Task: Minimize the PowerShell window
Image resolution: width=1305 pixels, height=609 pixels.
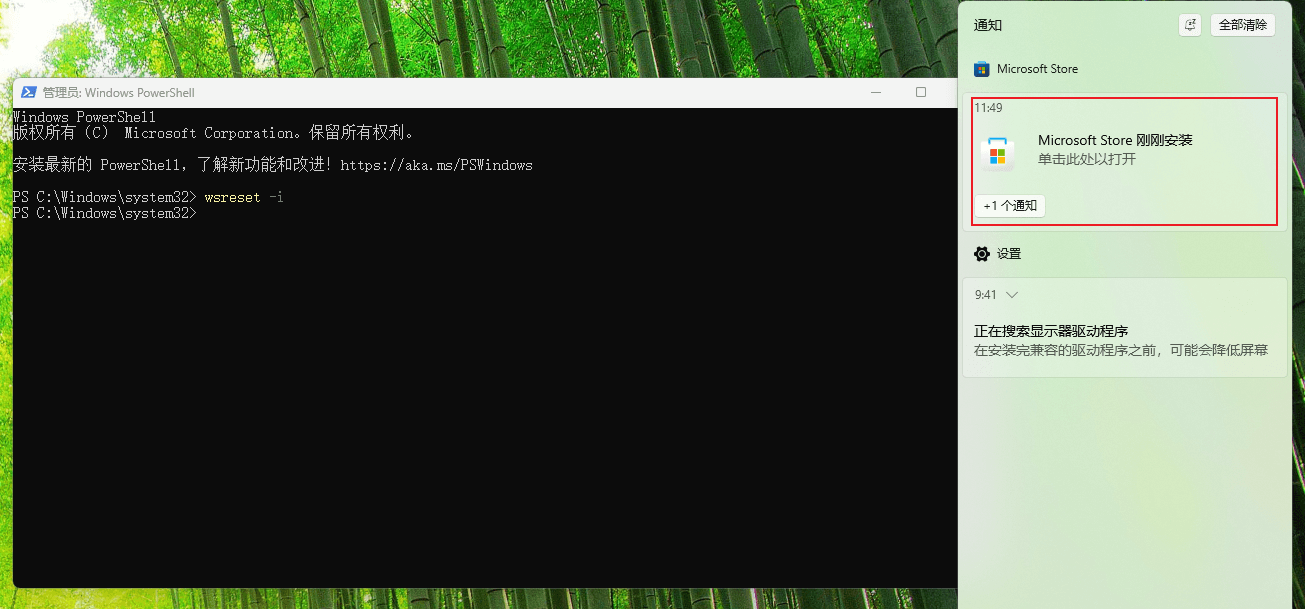Action: (876, 91)
